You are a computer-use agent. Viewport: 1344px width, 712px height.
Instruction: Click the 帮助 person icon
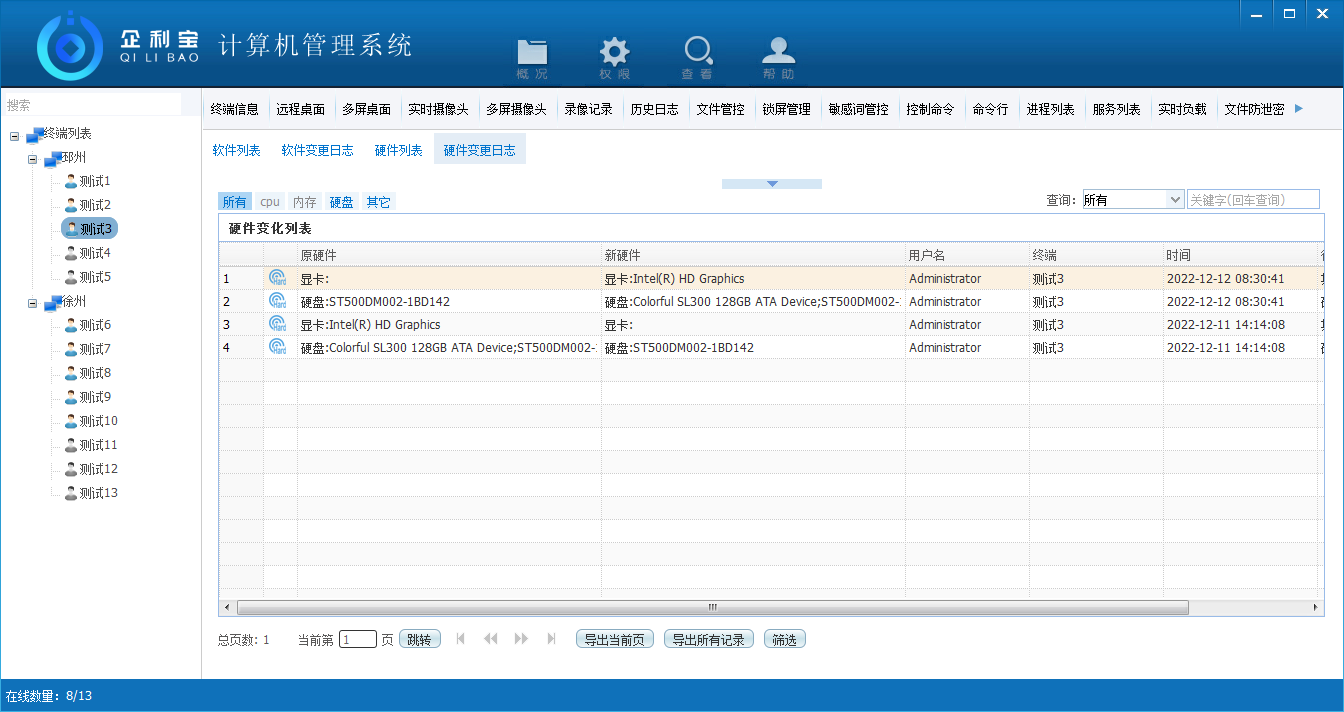point(778,56)
